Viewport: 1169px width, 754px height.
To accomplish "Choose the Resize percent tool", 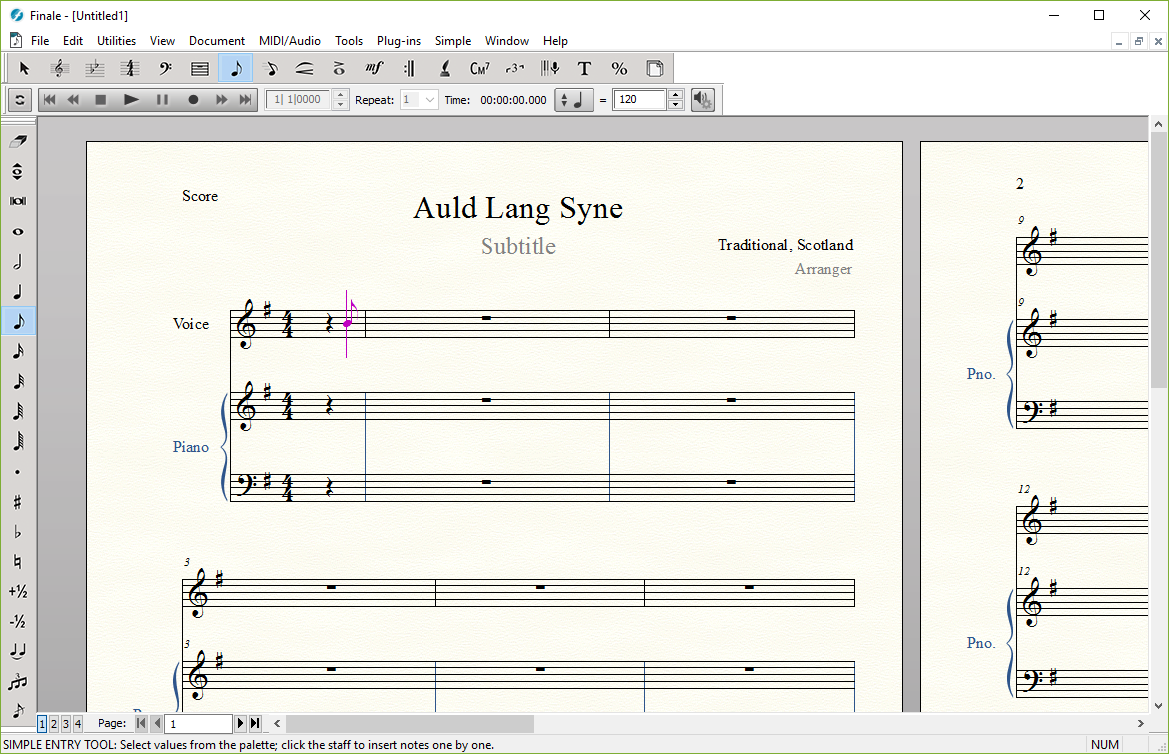I will pos(620,69).
